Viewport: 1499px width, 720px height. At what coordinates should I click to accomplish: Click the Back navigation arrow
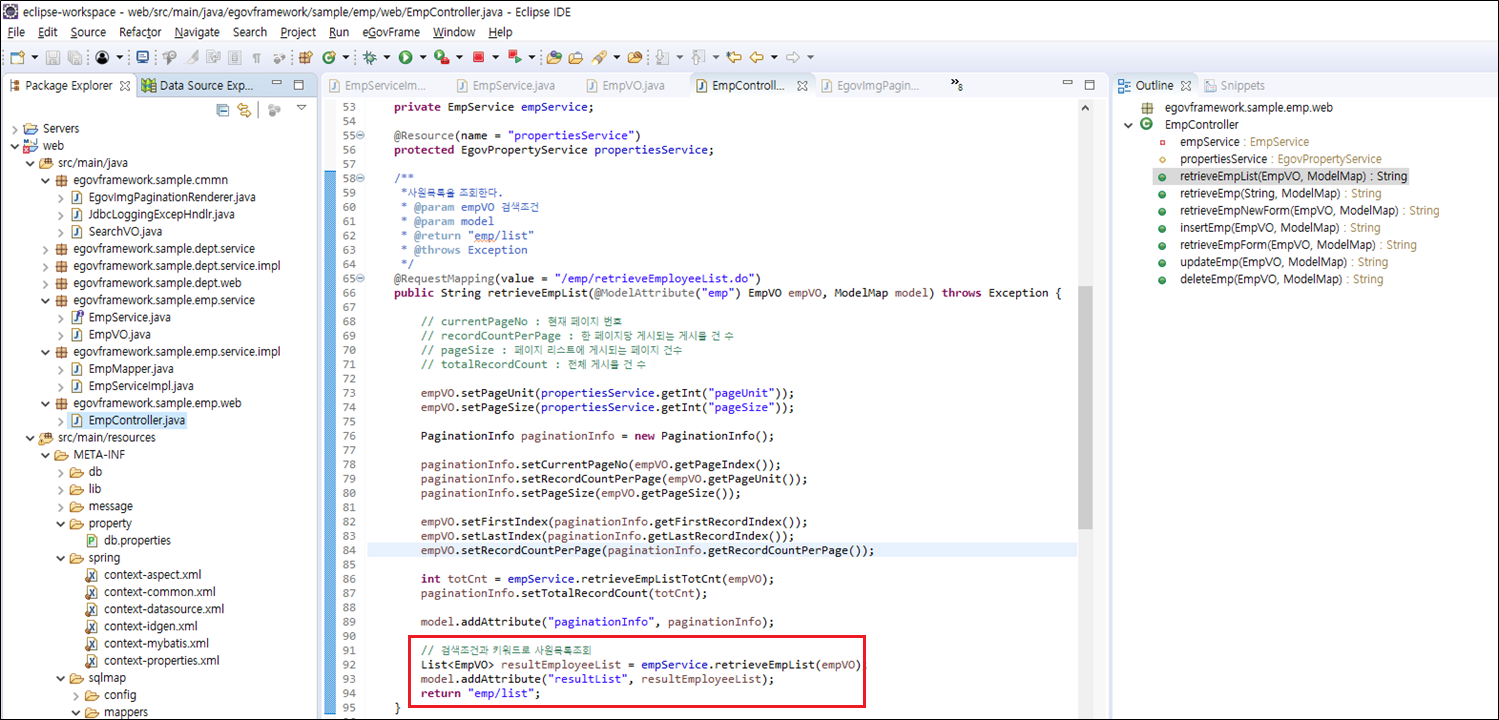(x=756, y=57)
